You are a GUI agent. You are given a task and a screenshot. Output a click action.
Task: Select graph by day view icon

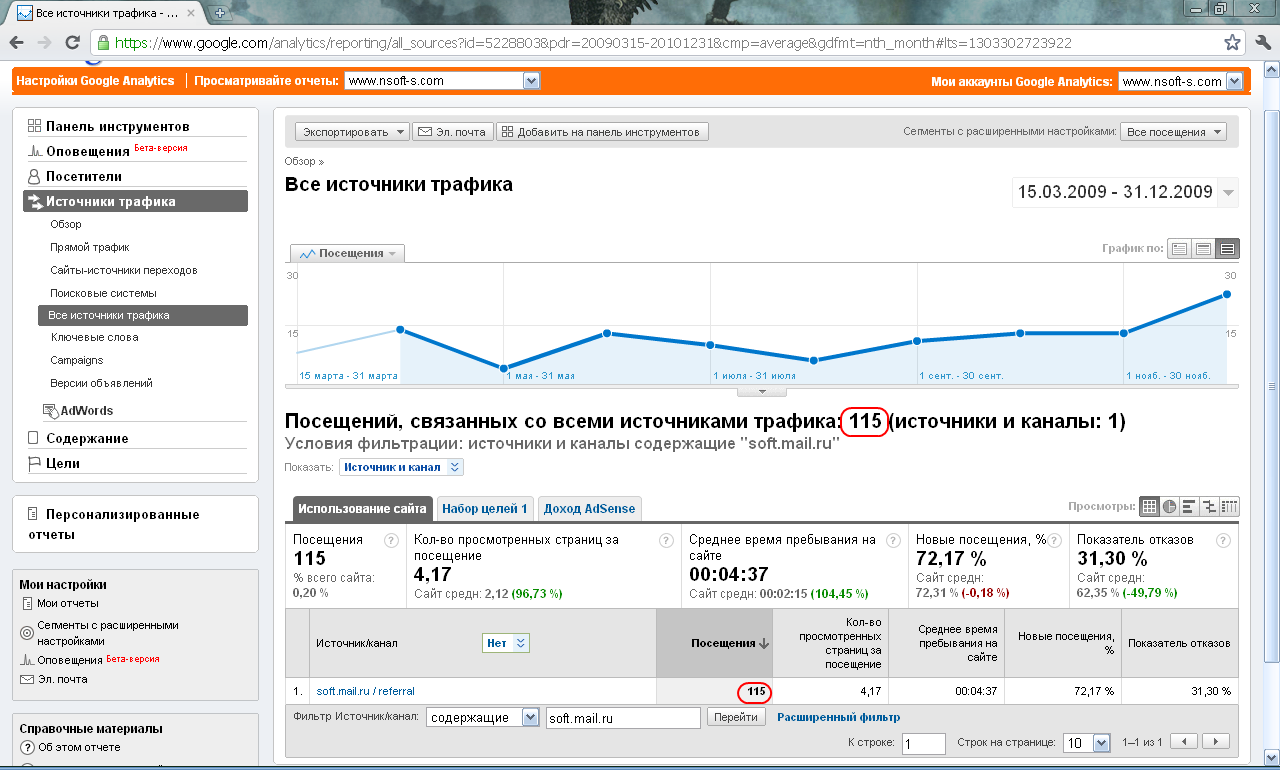click(1180, 248)
